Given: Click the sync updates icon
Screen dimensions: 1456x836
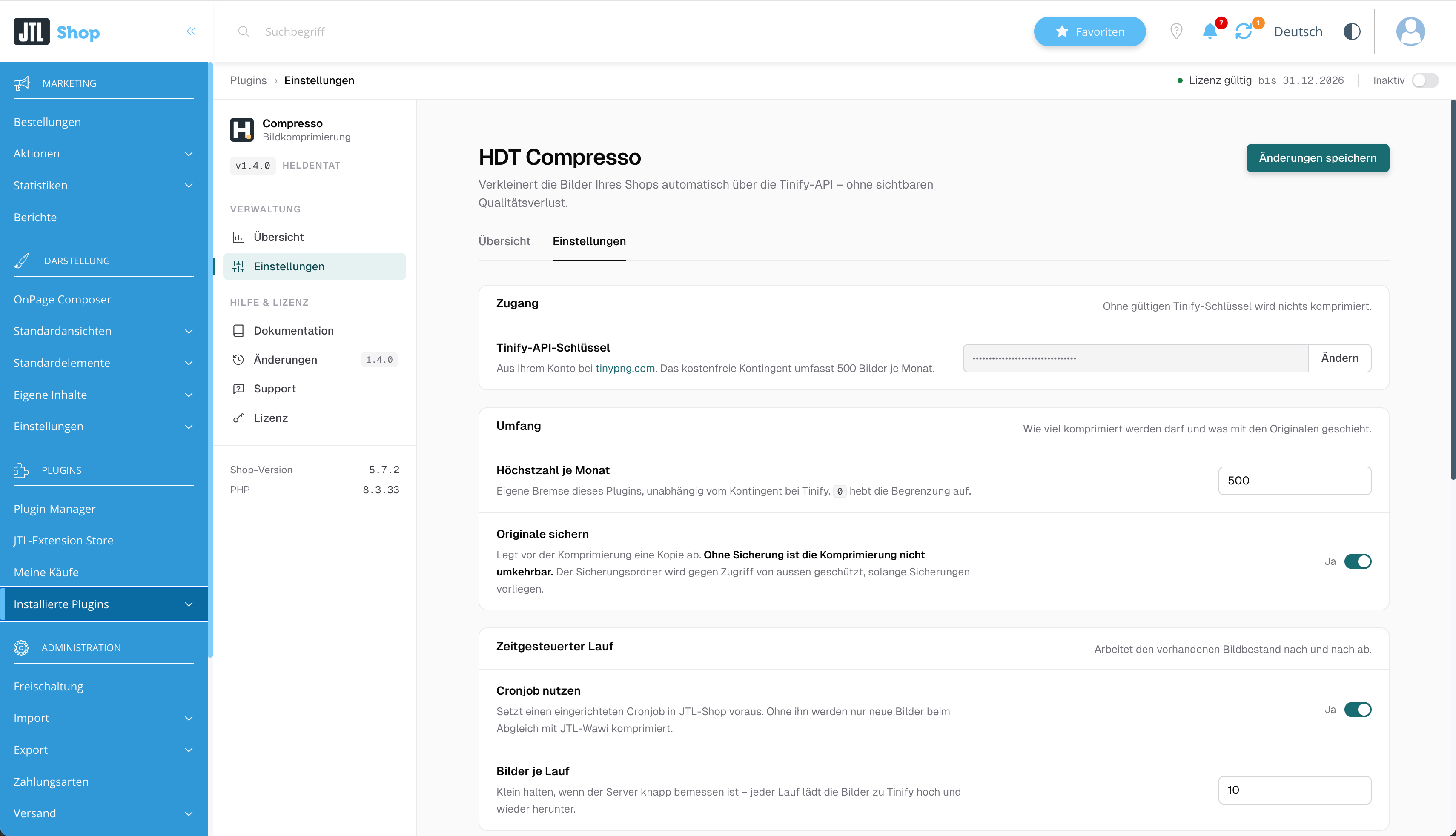Looking at the screenshot, I should click(1244, 31).
